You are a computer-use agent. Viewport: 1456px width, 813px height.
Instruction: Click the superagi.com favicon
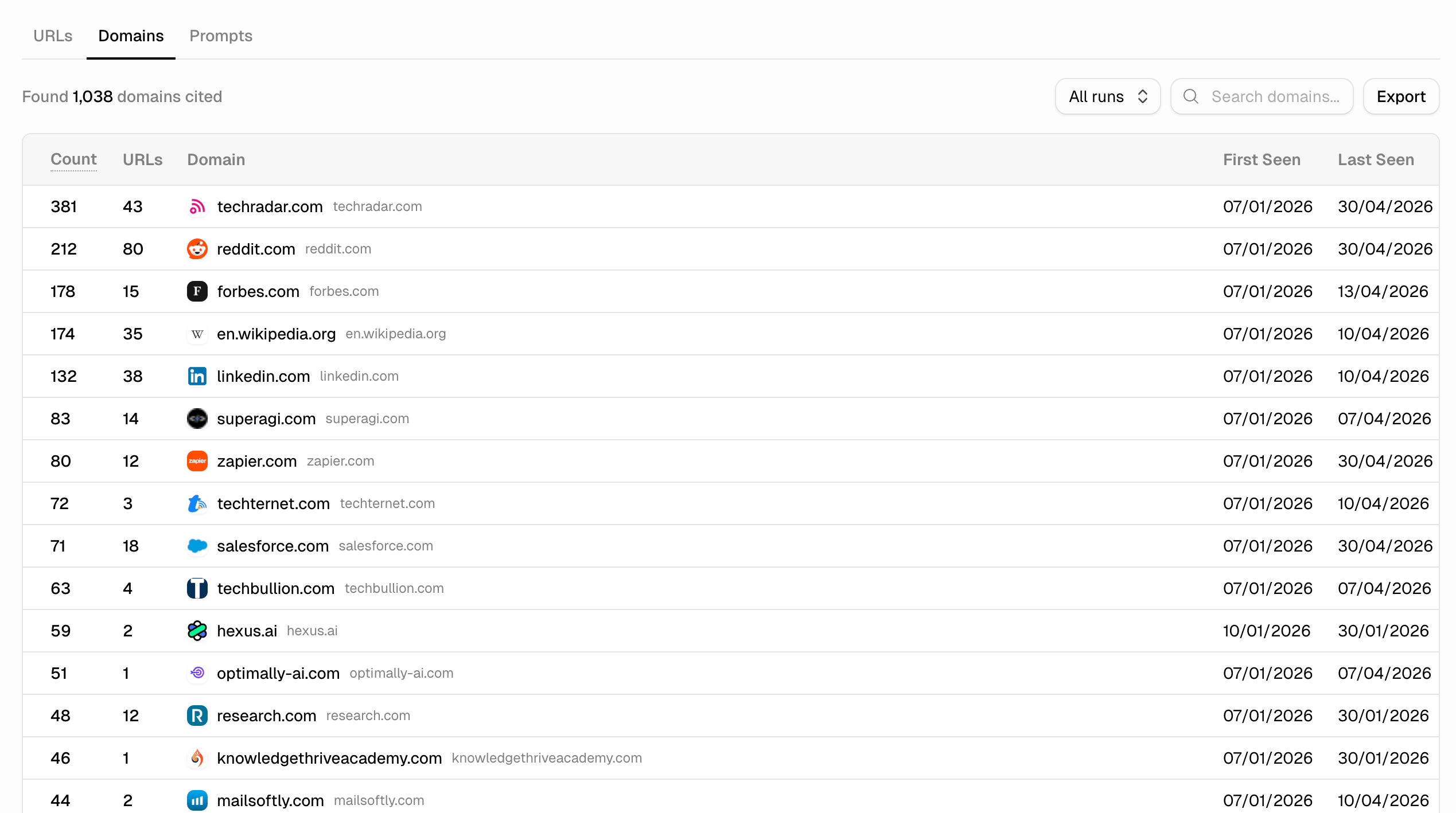[x=197, y=419]
